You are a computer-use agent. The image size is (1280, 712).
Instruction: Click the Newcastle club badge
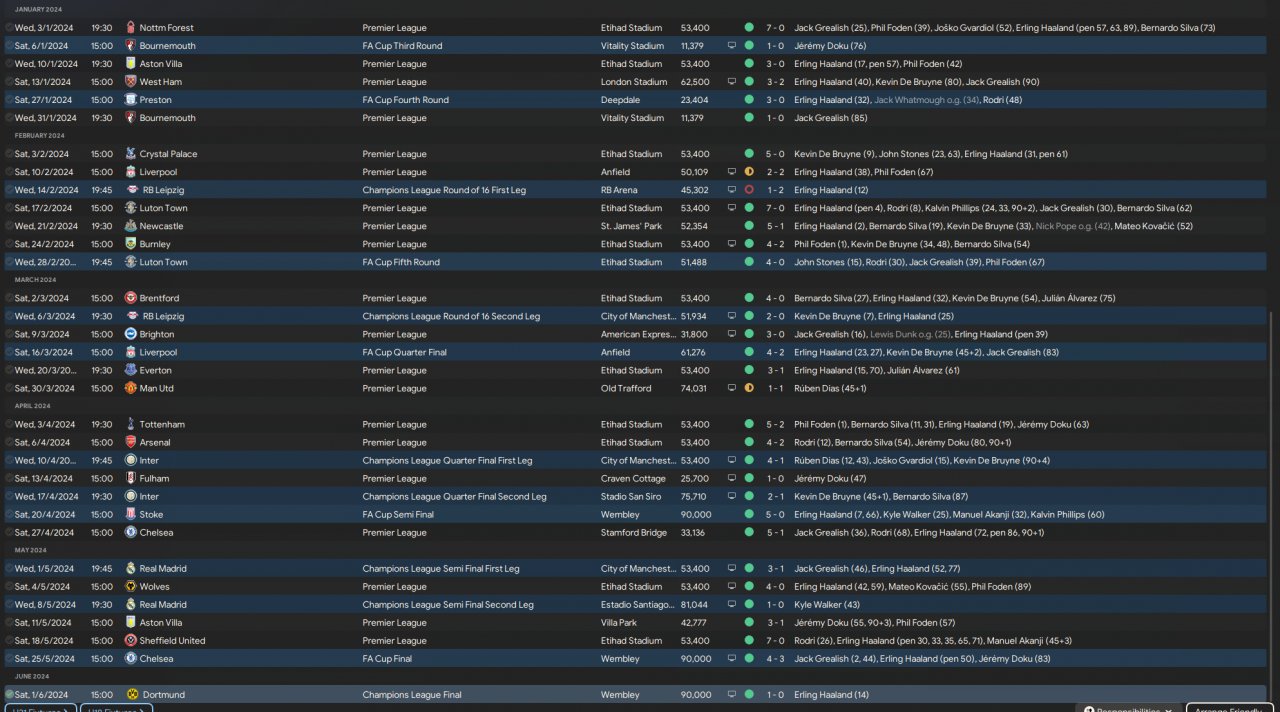coord(130,226)
